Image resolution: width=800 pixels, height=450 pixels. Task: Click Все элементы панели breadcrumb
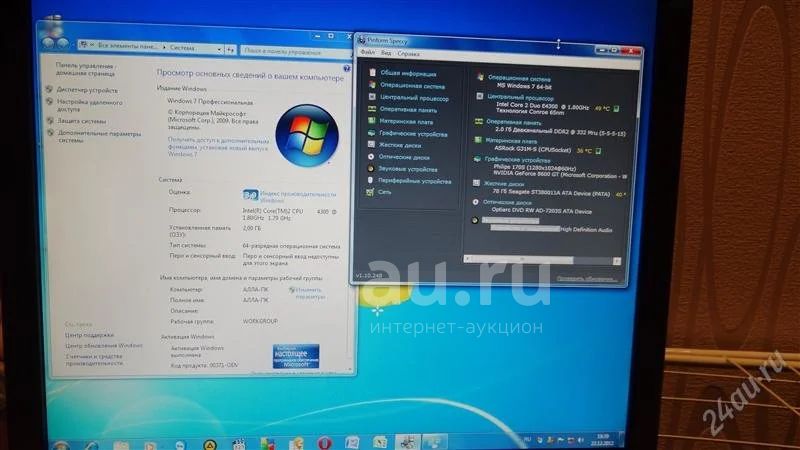128,46
